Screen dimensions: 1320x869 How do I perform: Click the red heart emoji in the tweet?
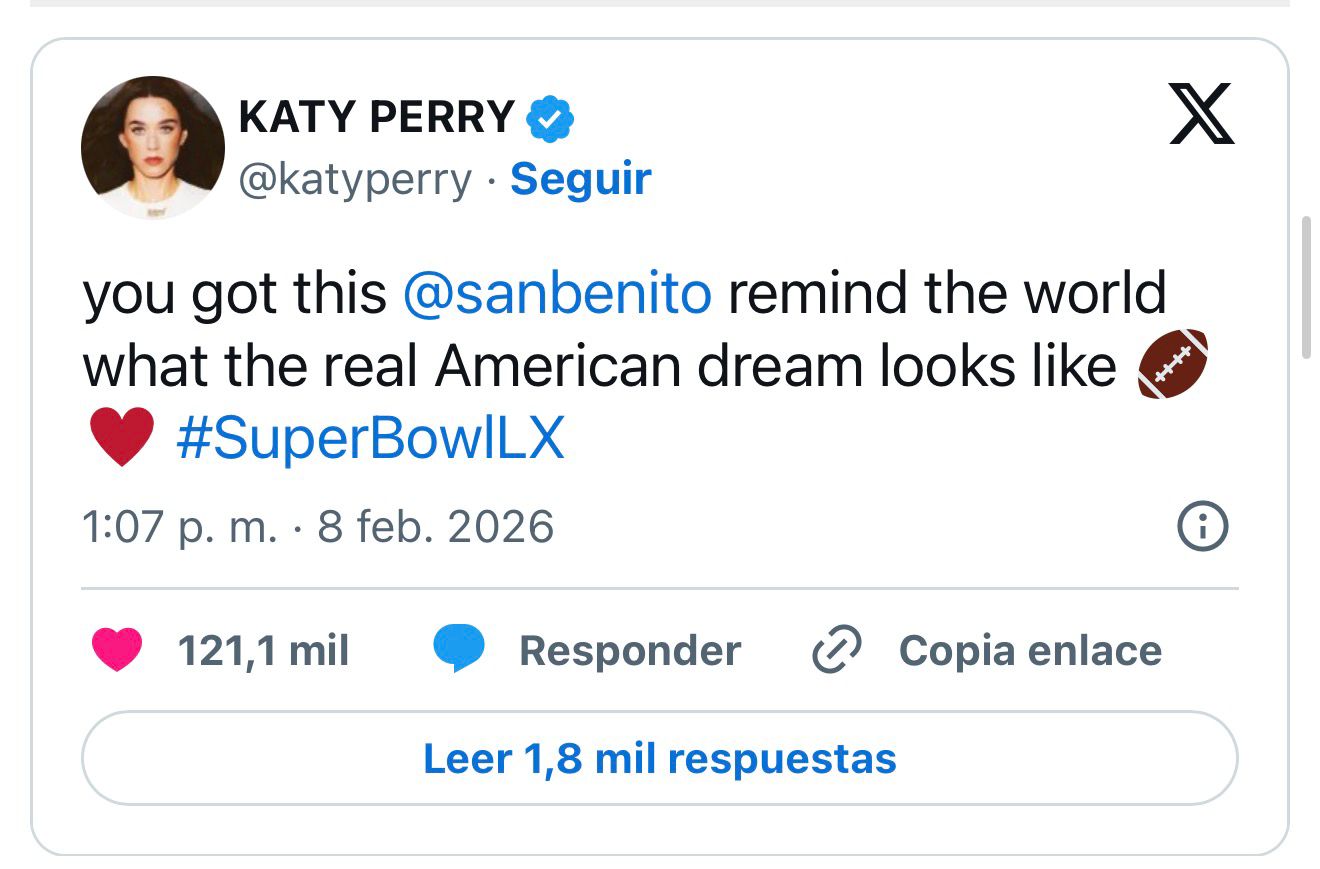(121, 437)
